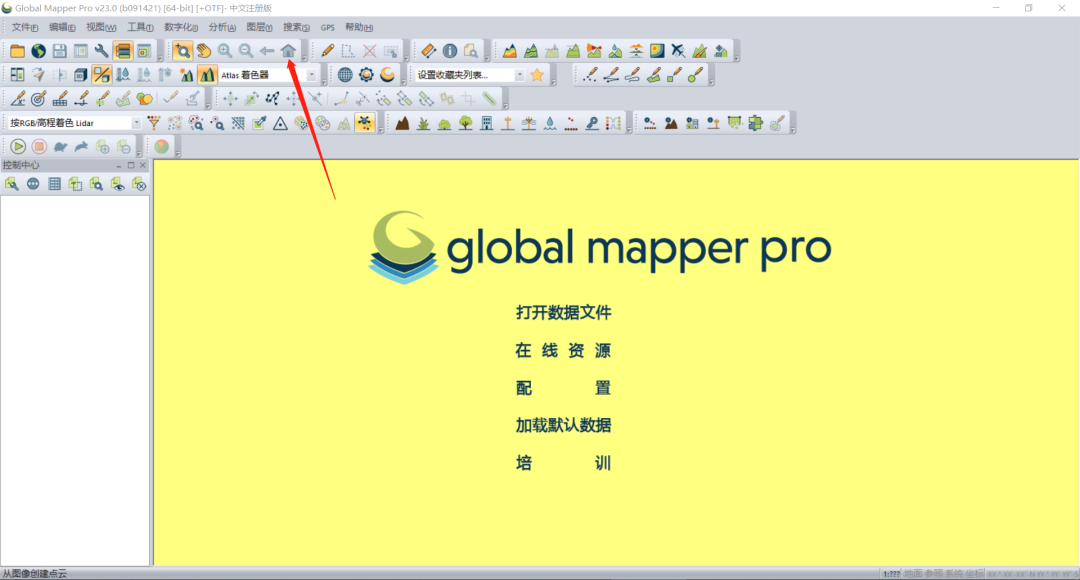The width and height of the screenshot is (1080, 580).
Task: Toggle the Control Center layers panel icon
Action: 123,51
